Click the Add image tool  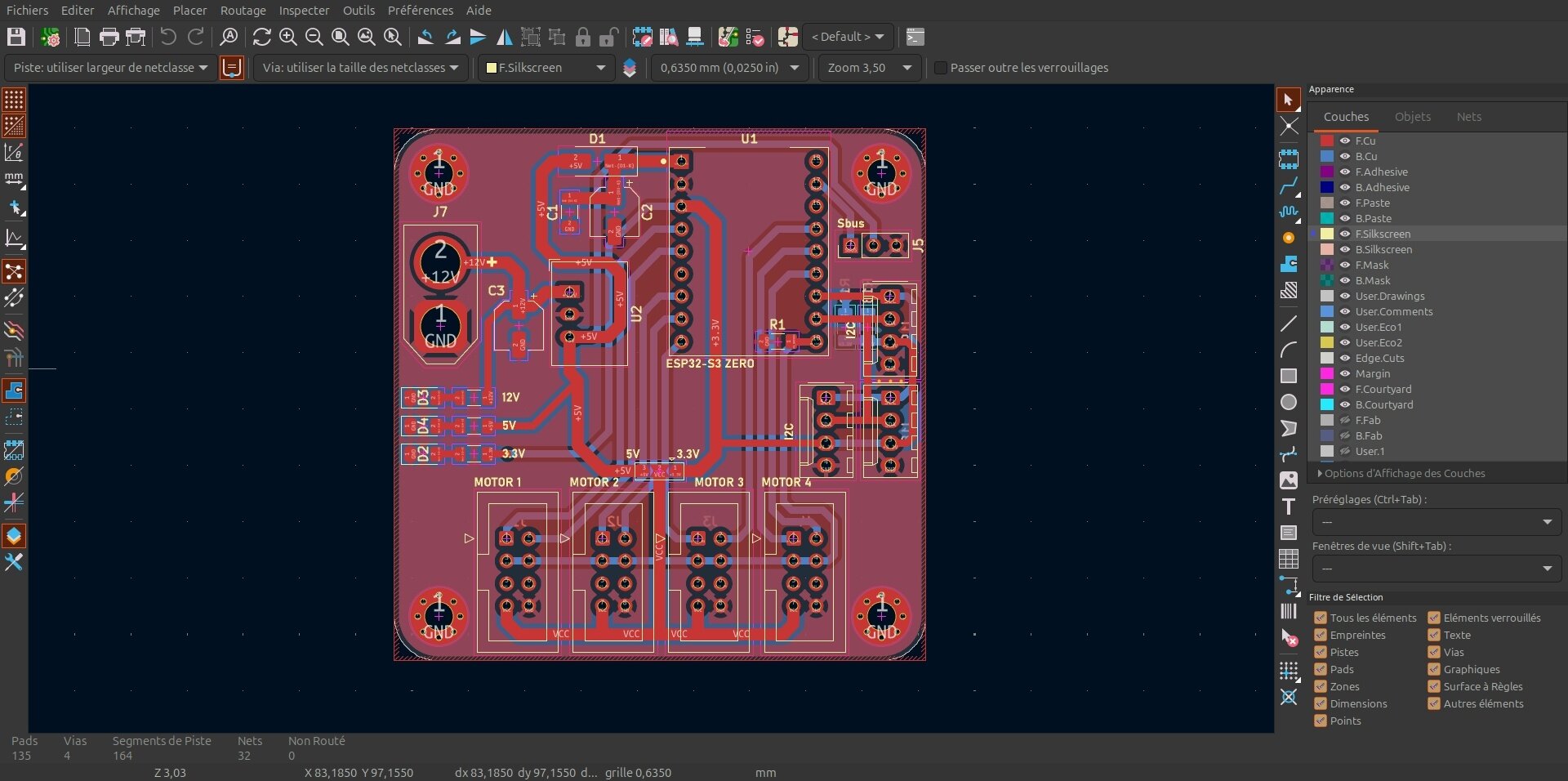click(1289, 480)
